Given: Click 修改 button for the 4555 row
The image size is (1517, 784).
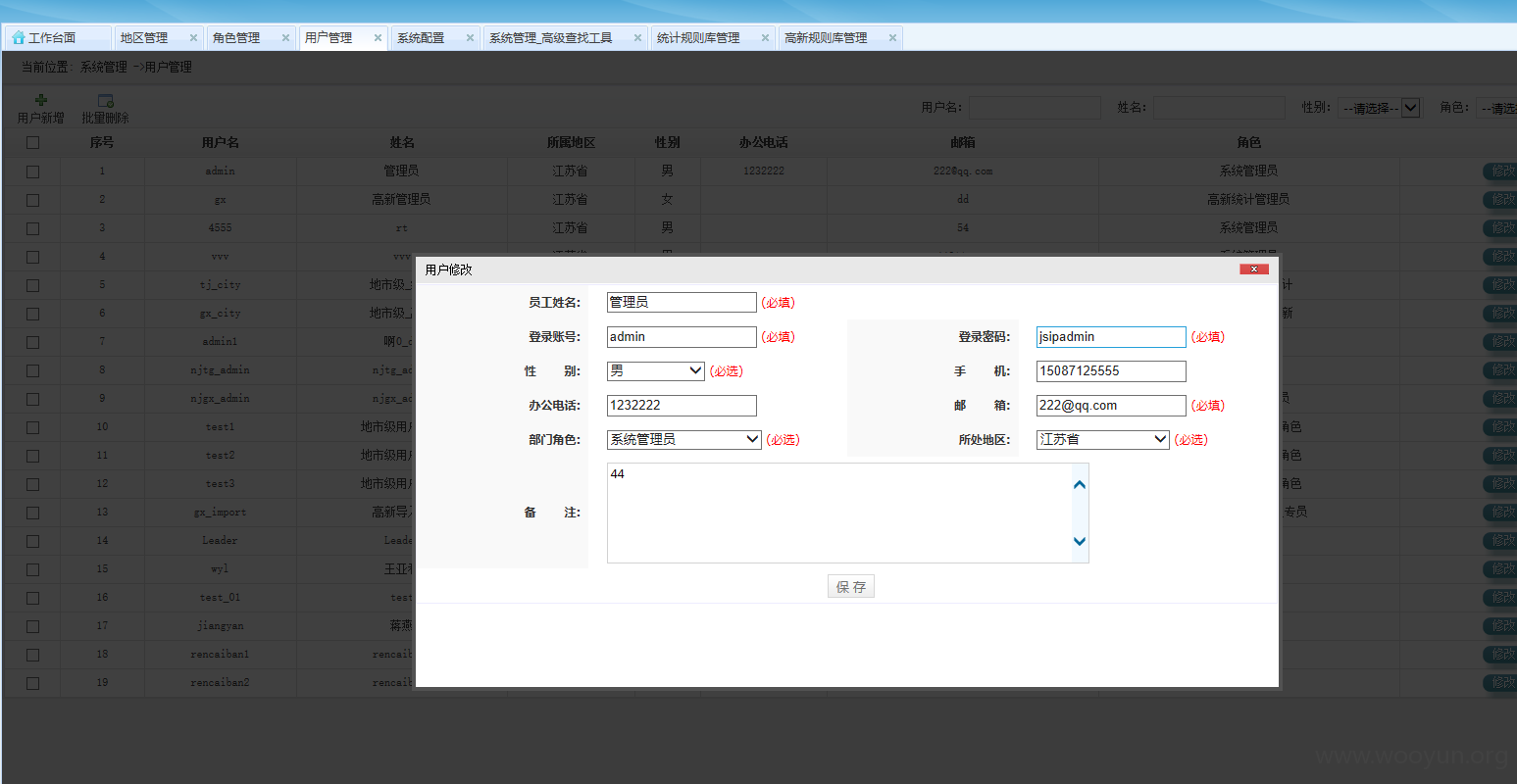Looking at the screenshot, I should [1499, 228].
